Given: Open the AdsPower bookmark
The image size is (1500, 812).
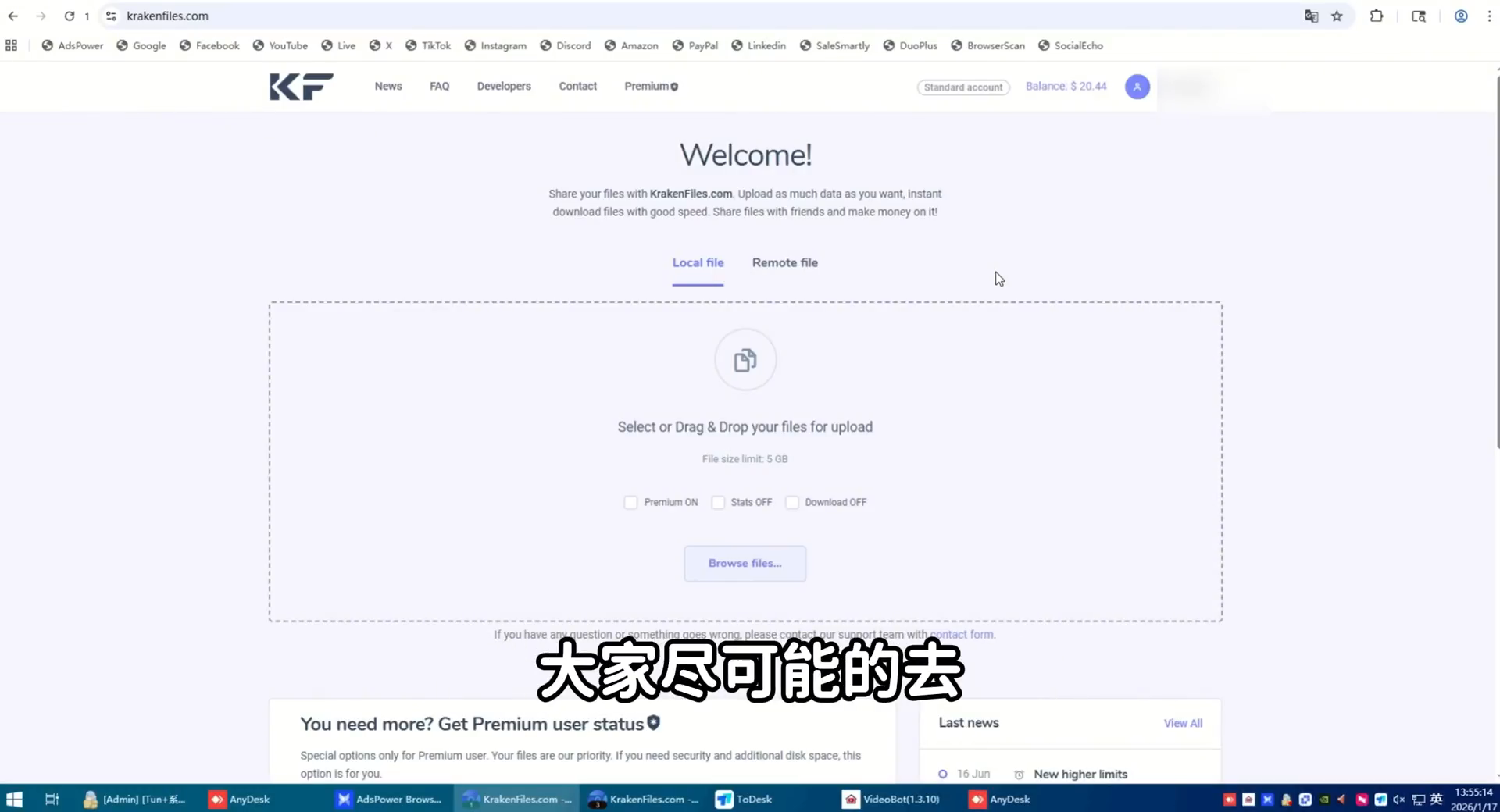Looking at the screenshot, I should [73, 45].
